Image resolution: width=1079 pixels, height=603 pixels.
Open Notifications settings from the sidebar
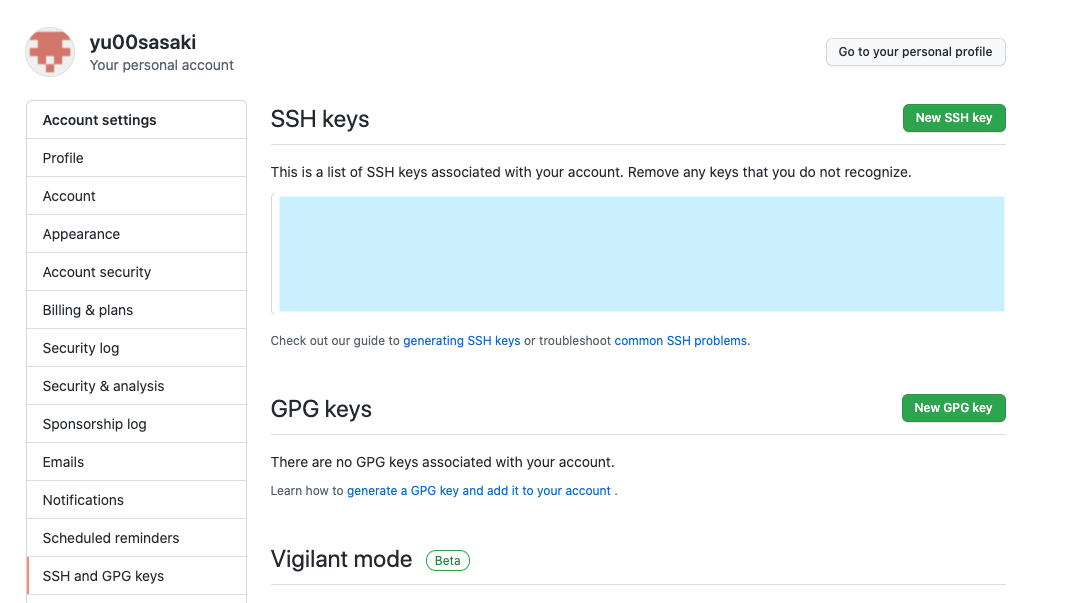(x=82, y=499)
